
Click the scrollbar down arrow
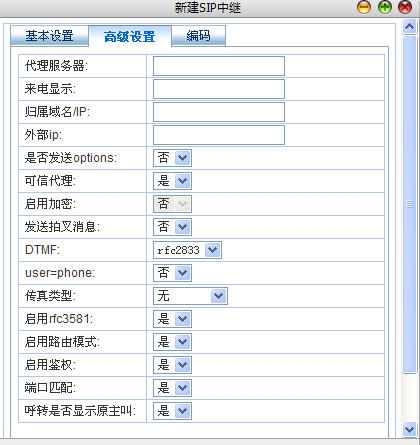point(409,429)
